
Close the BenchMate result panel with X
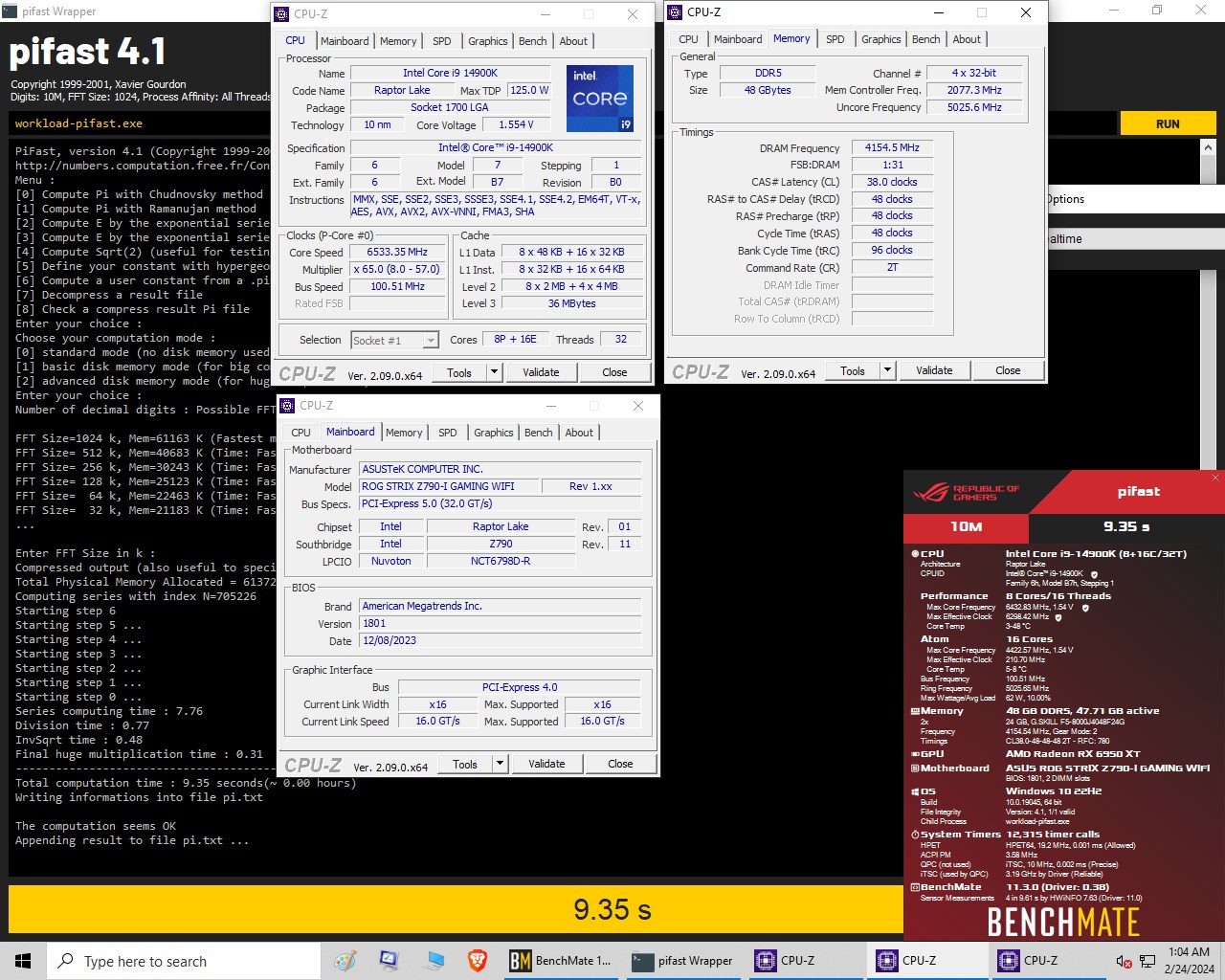click(1215, 477)
